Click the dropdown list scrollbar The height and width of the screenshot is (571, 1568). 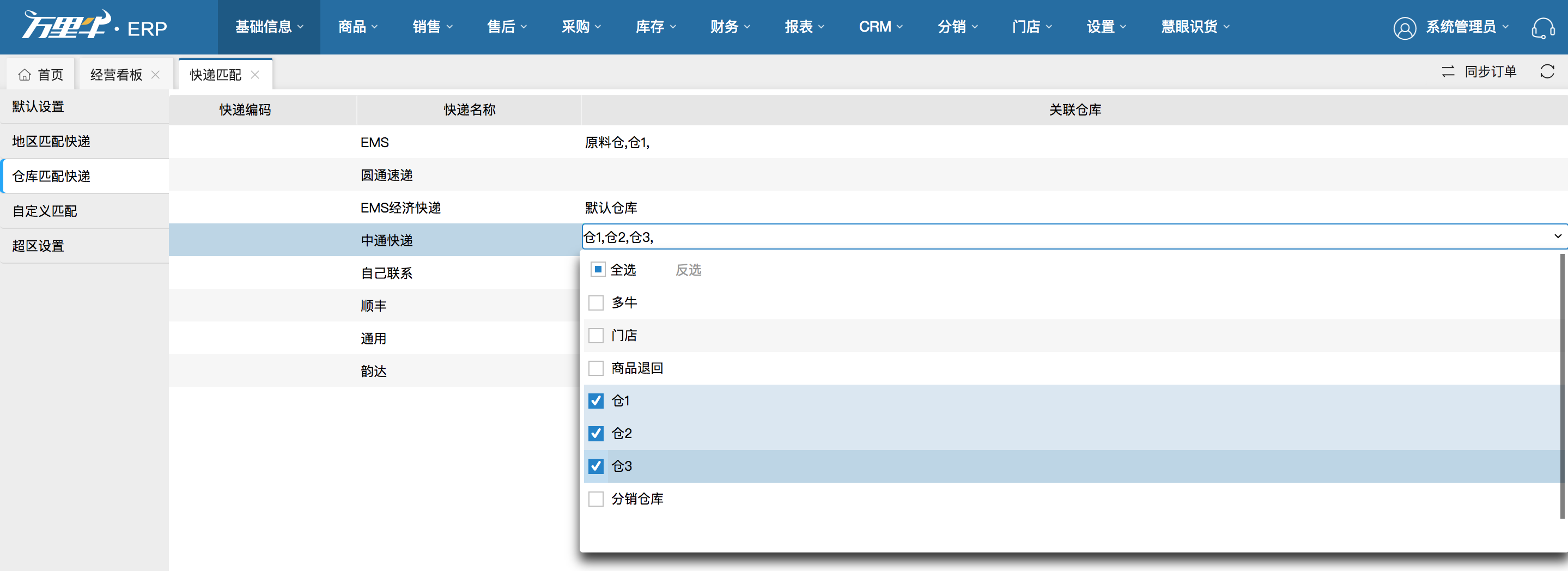pos(1562,386)
